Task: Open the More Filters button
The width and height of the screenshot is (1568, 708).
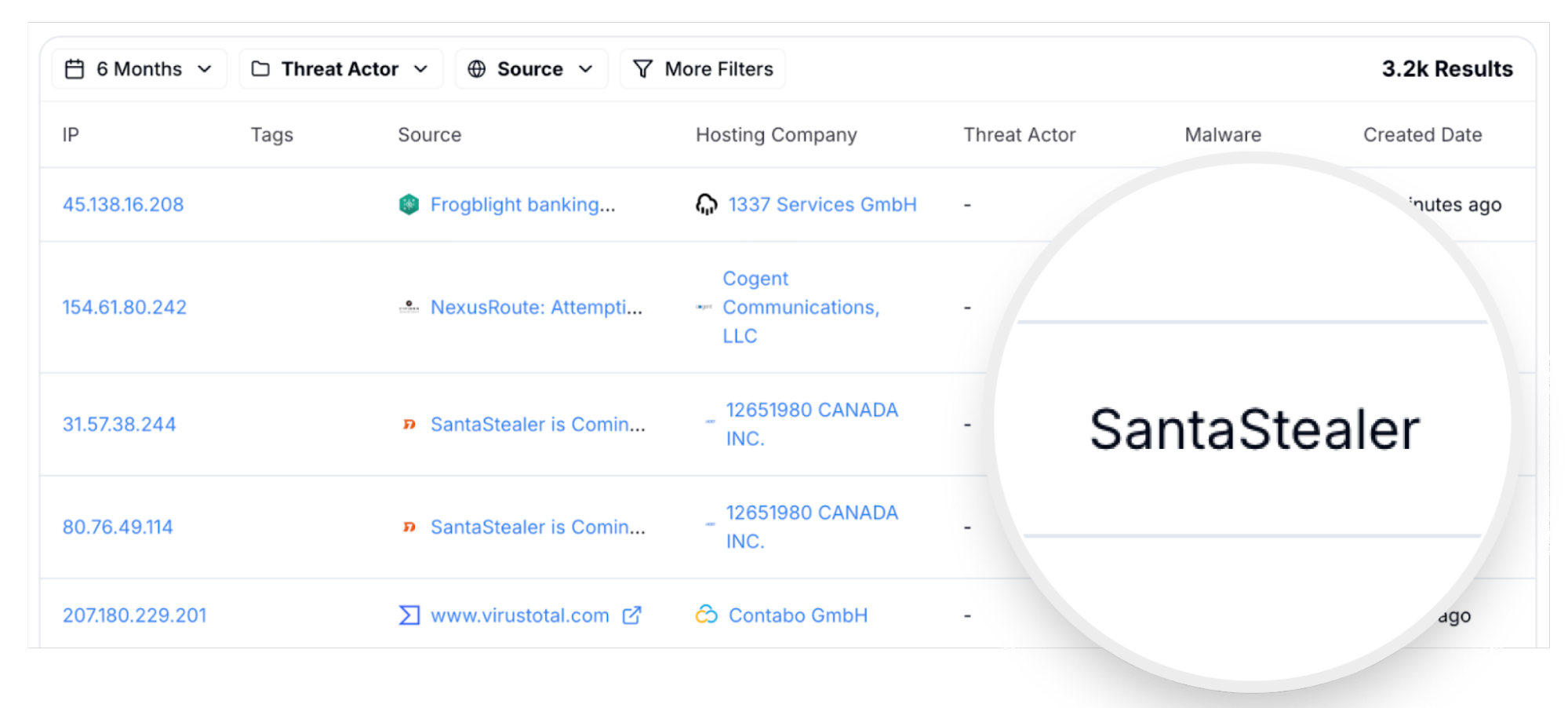Action: pos(703,69)
